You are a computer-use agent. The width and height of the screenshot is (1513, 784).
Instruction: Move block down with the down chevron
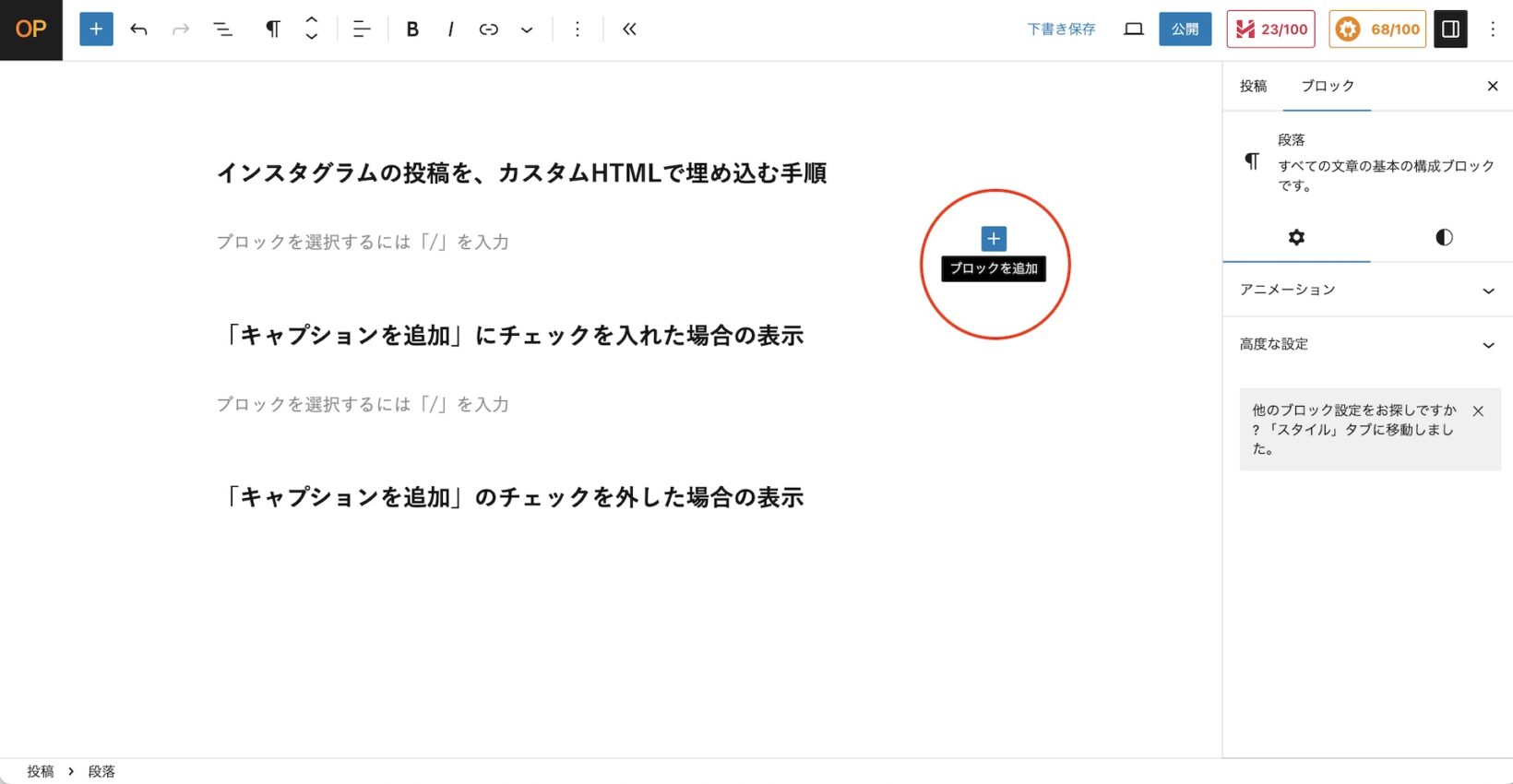coord(312,37)
